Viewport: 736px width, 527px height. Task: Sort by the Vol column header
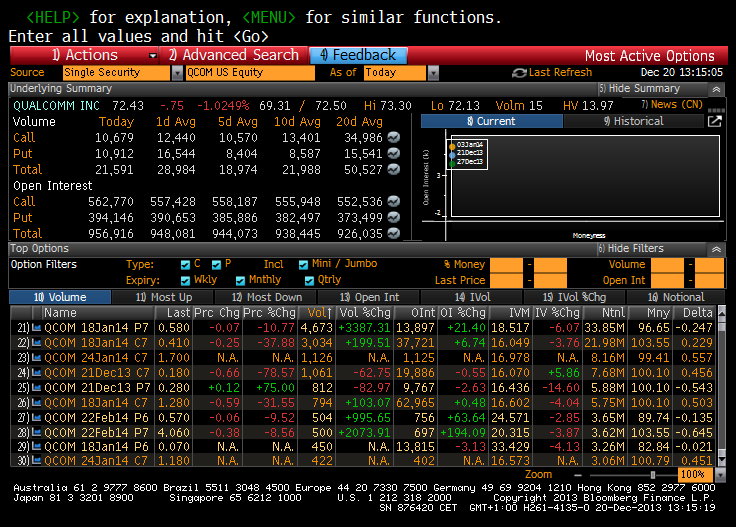coord(317,313)
